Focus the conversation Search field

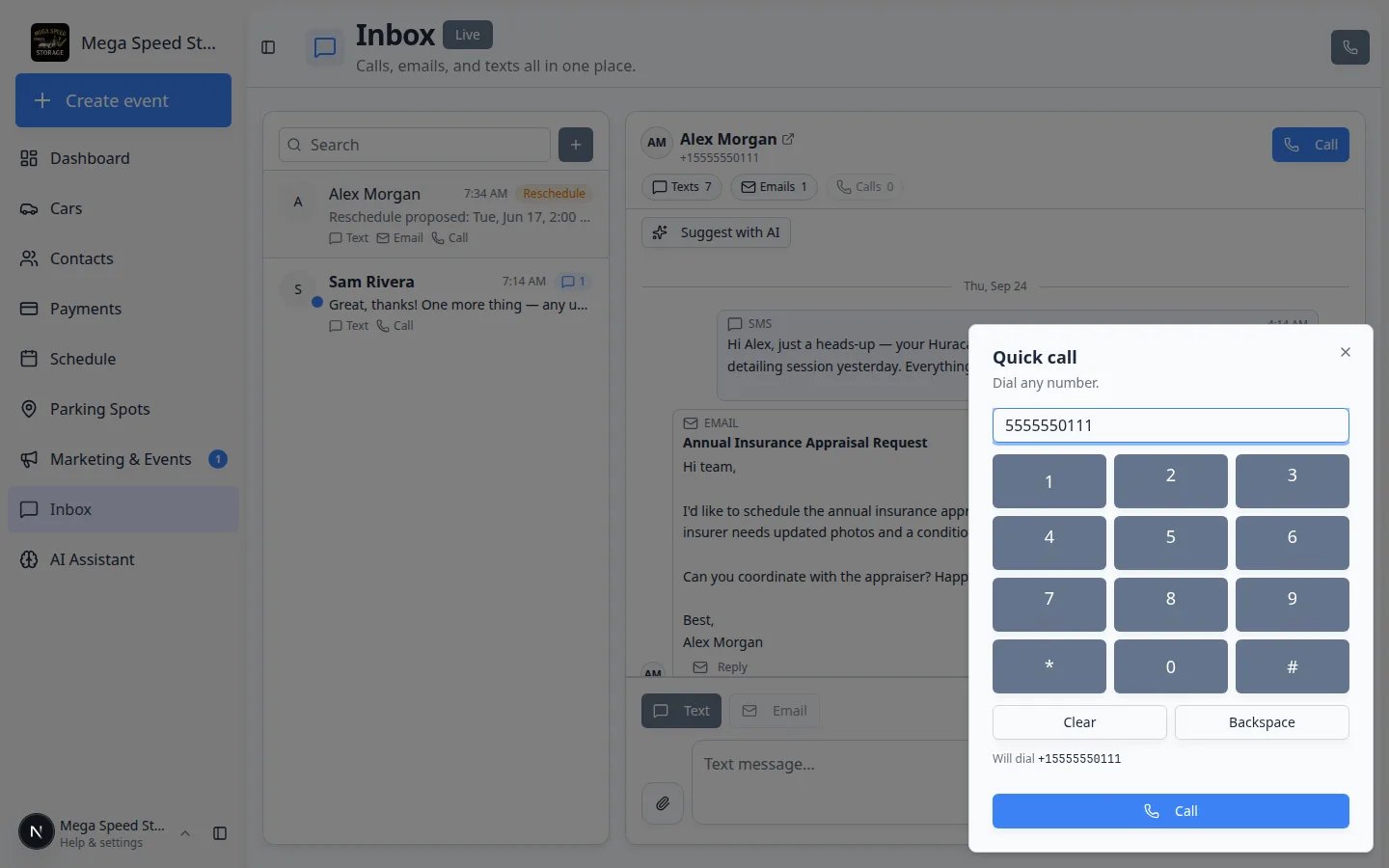[415, 145]
